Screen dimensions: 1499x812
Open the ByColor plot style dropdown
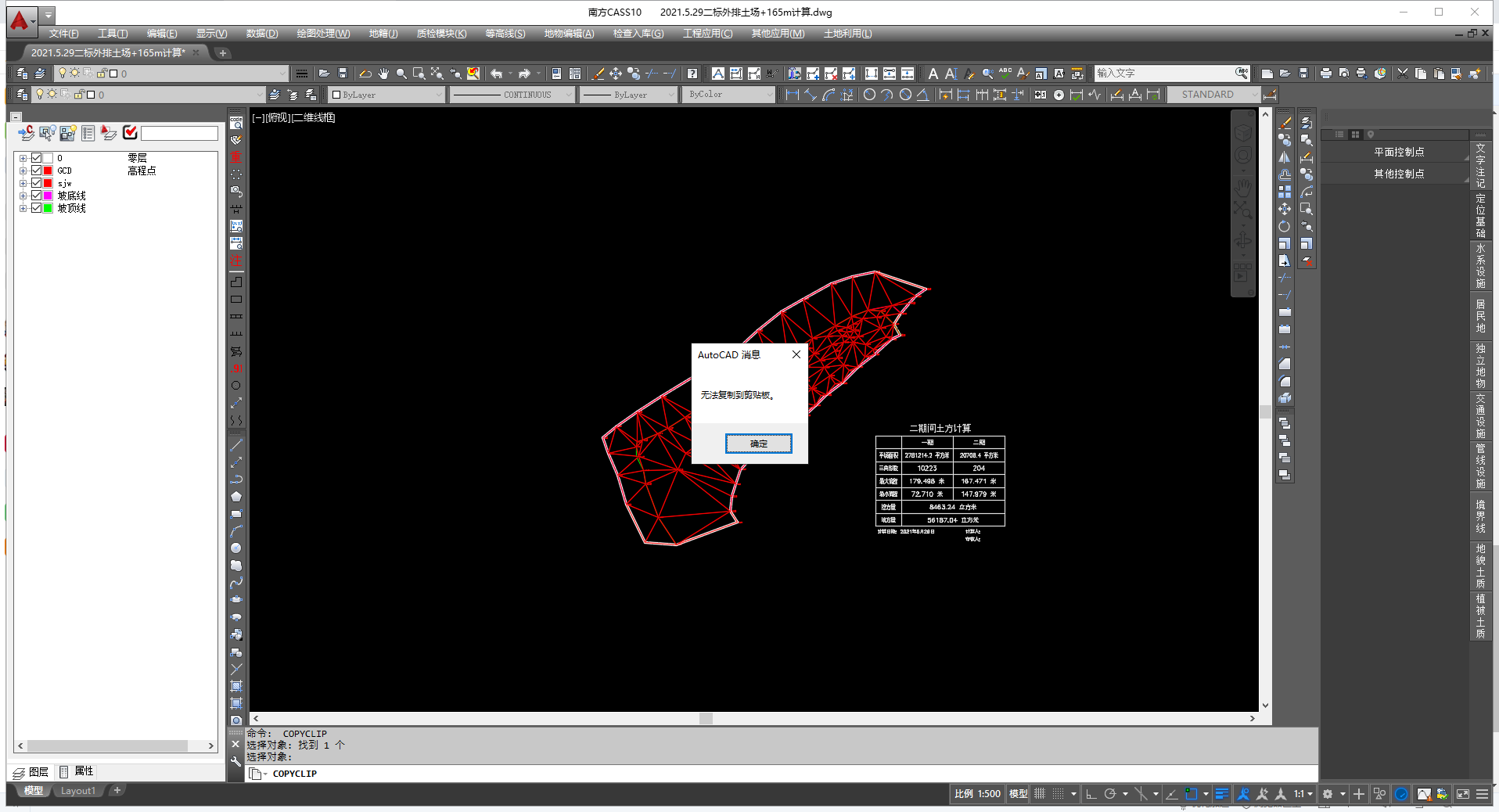[x=728, y=95]
